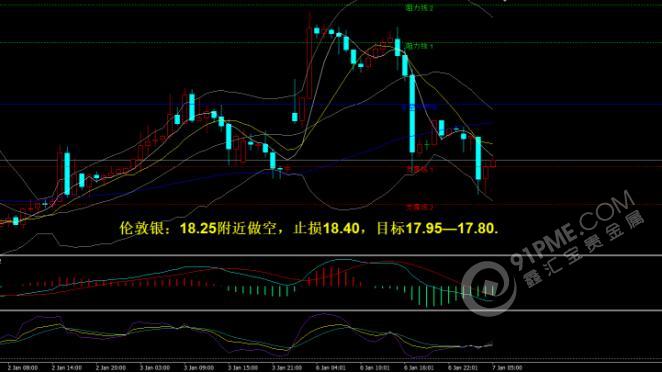Image resolution: width=662 pixels, height=373 pixels.
Task: Select the red 支撑线2 support label
Action: click(420, 207)
